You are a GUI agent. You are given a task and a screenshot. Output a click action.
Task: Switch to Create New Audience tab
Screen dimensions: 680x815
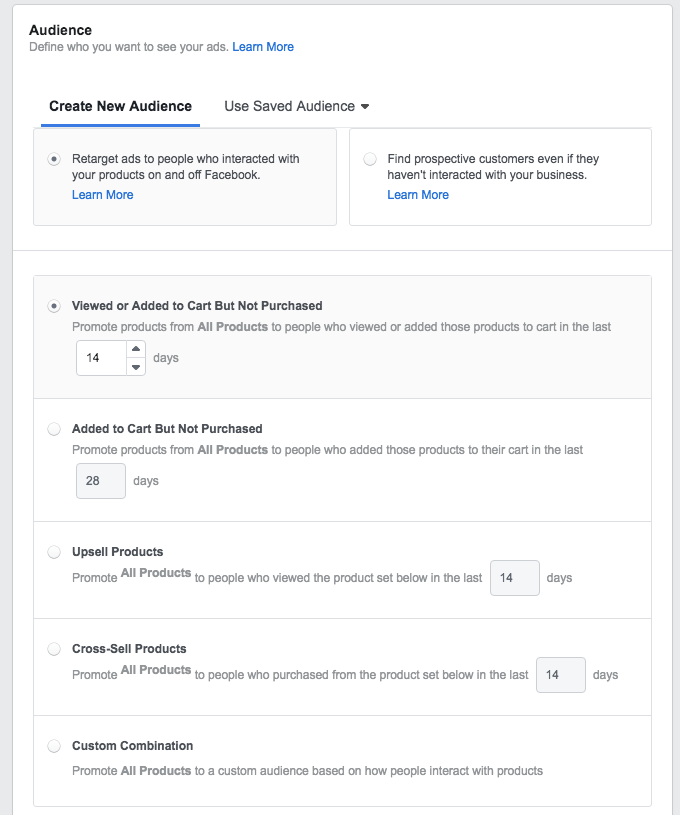coord(120,106)
